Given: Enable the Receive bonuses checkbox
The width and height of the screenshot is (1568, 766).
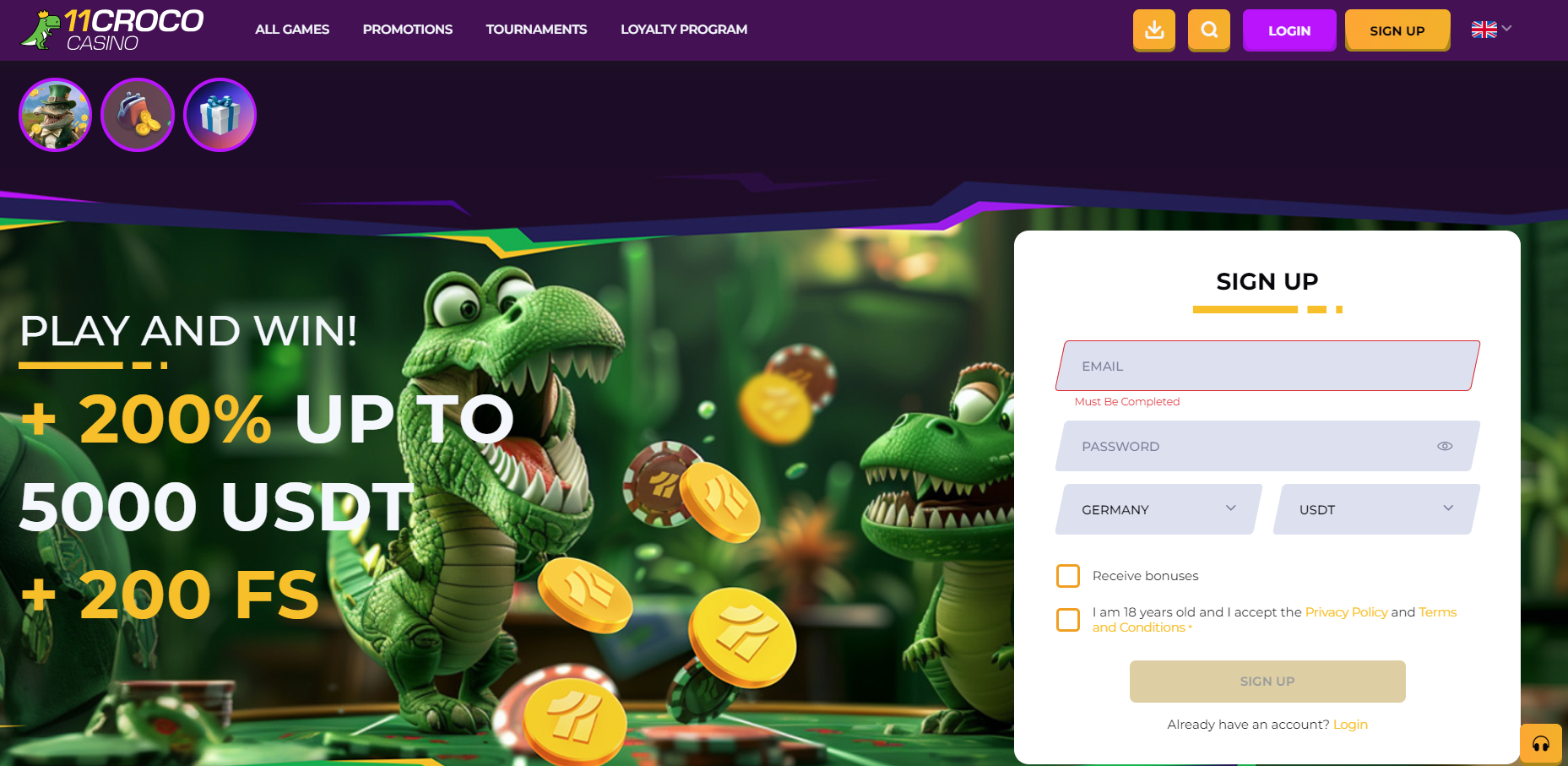Looking at the screenshot, I should (x=1068, y=576).
